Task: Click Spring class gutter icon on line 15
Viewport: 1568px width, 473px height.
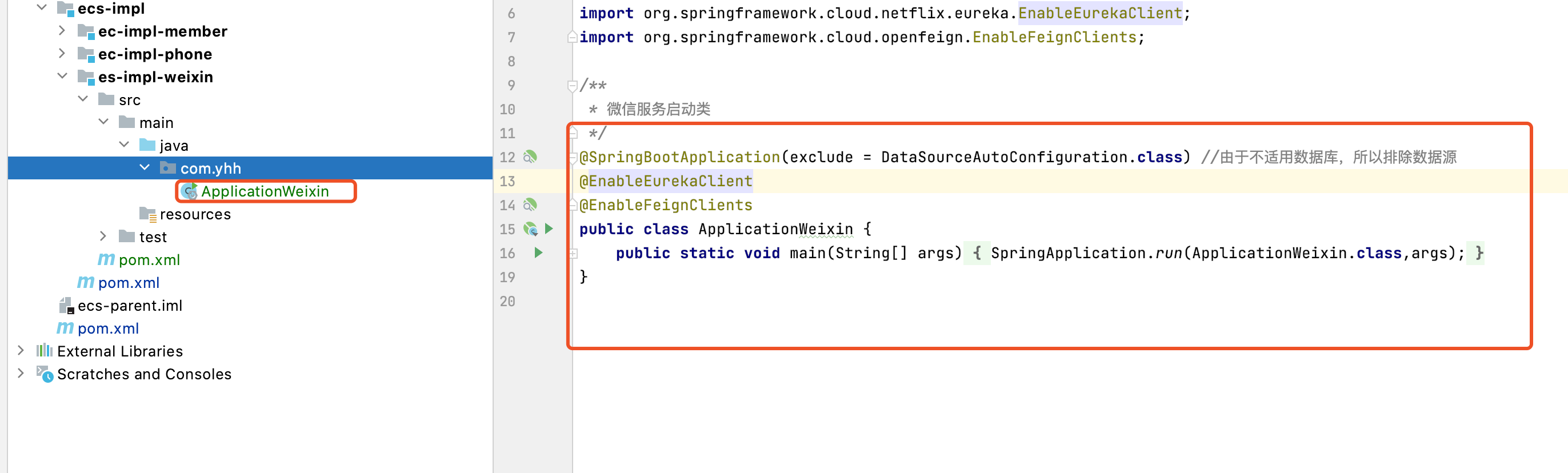Action: pos(531,229)
